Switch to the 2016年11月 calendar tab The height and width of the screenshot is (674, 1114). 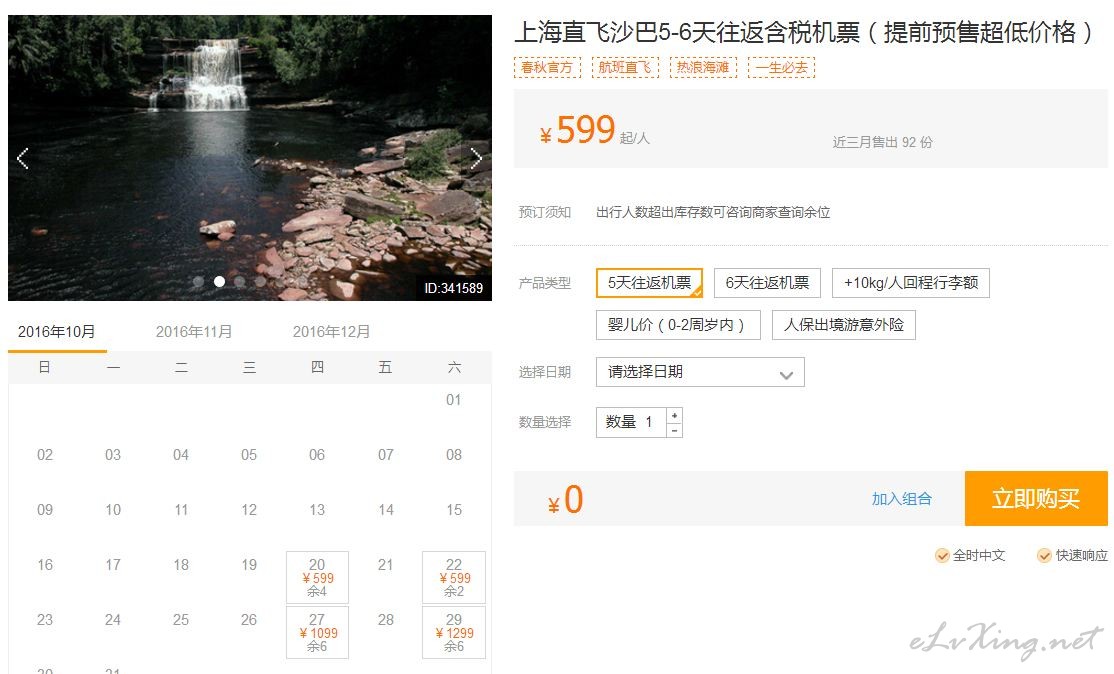click(x=194, y=332)
